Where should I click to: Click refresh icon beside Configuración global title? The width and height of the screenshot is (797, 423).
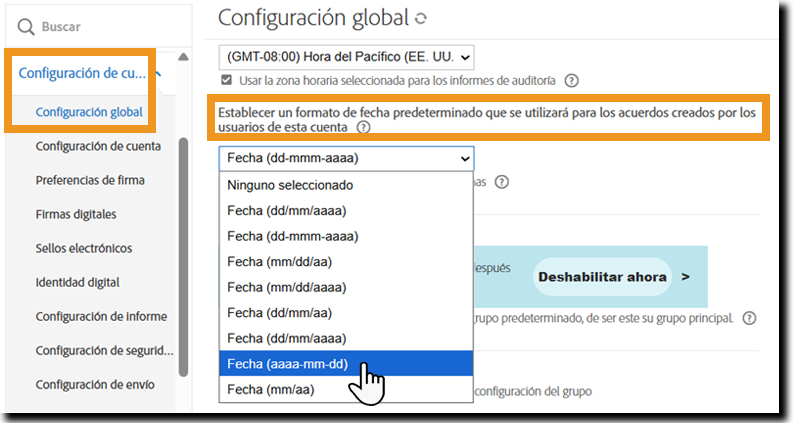[421, 19]
